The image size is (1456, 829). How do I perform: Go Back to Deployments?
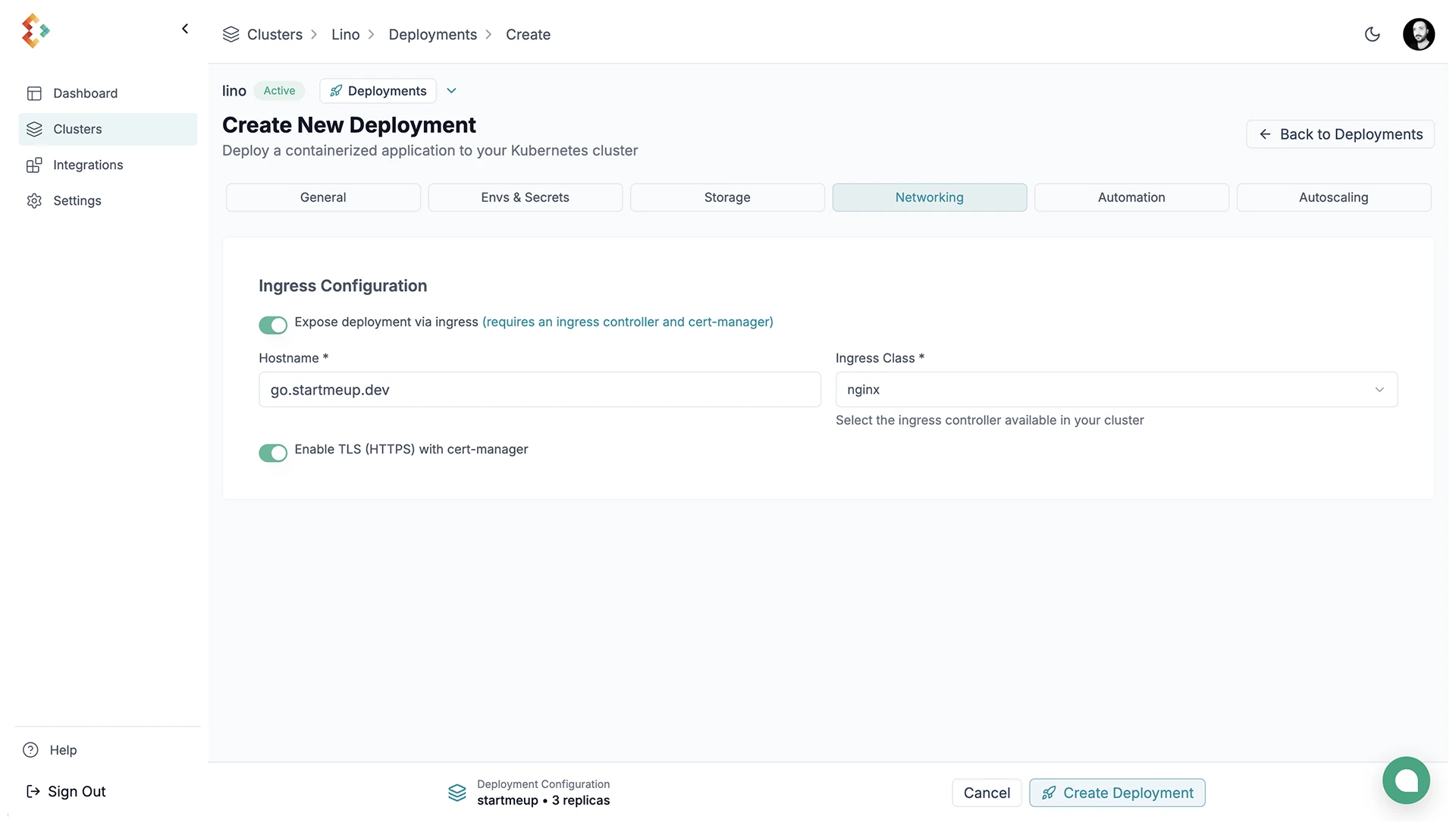(1339, 134)
